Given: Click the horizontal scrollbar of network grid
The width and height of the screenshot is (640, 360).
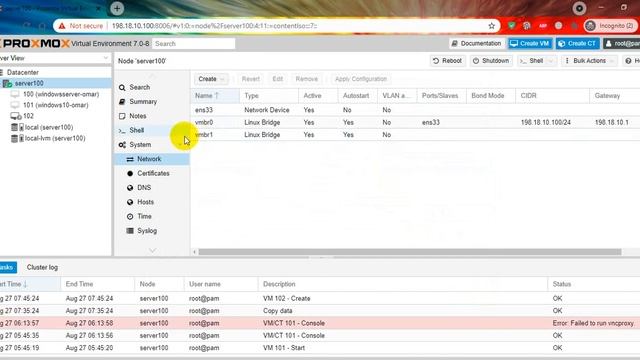Looking at the screenshot, I should 410,252.
